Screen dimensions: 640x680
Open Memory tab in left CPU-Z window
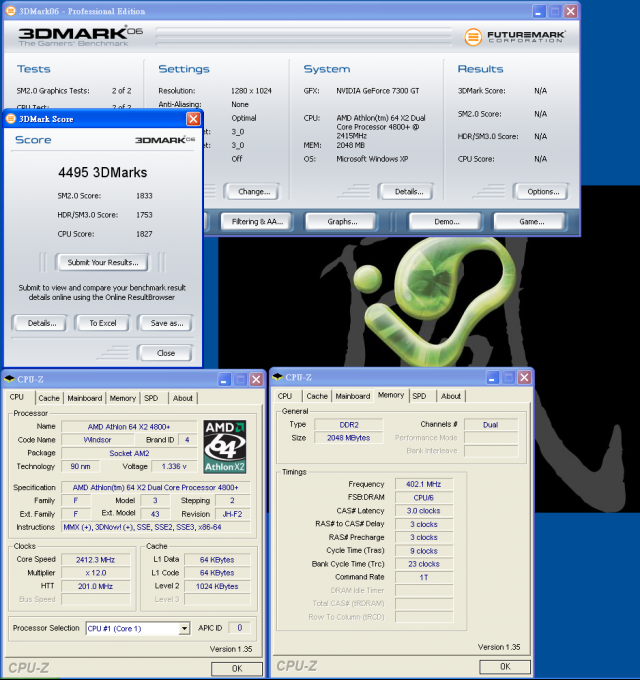click(122, 398)
